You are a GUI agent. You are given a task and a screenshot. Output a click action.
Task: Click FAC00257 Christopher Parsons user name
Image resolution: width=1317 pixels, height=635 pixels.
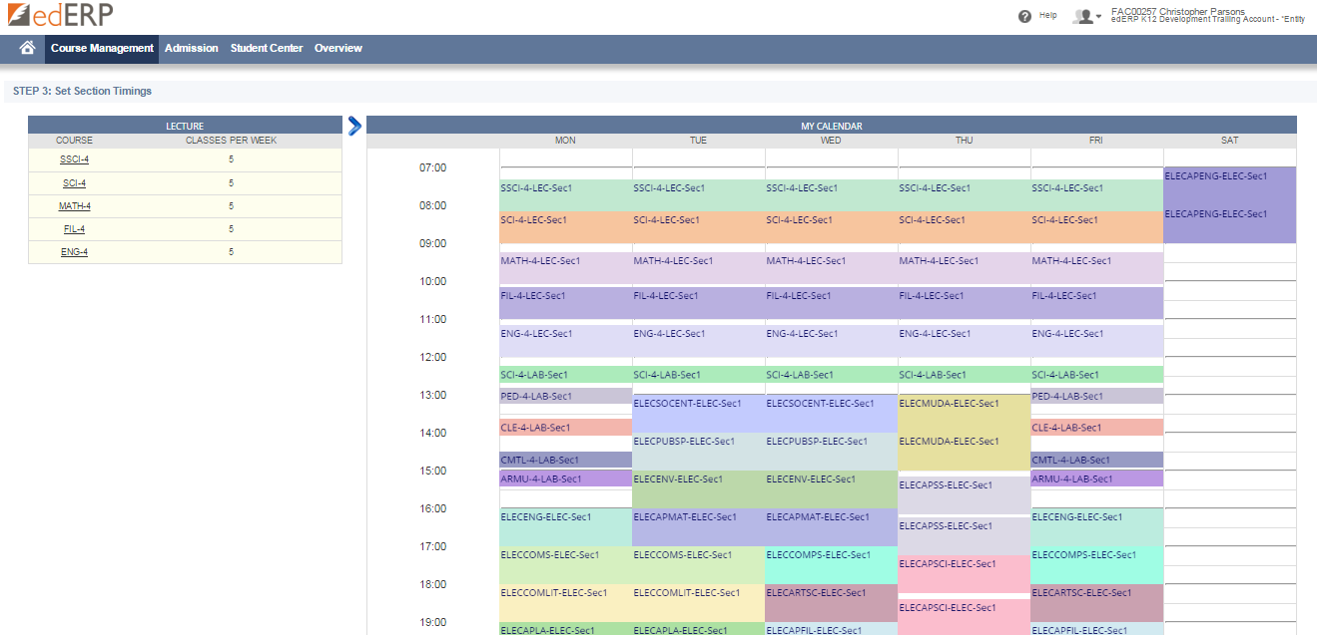click(x=1178, y=11)
